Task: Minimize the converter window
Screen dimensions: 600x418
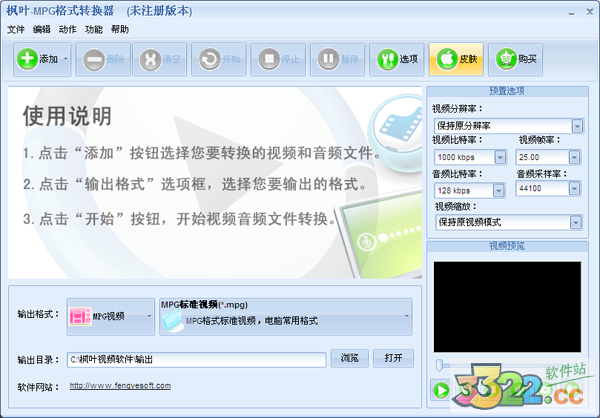Action: (x=571, y=13)
